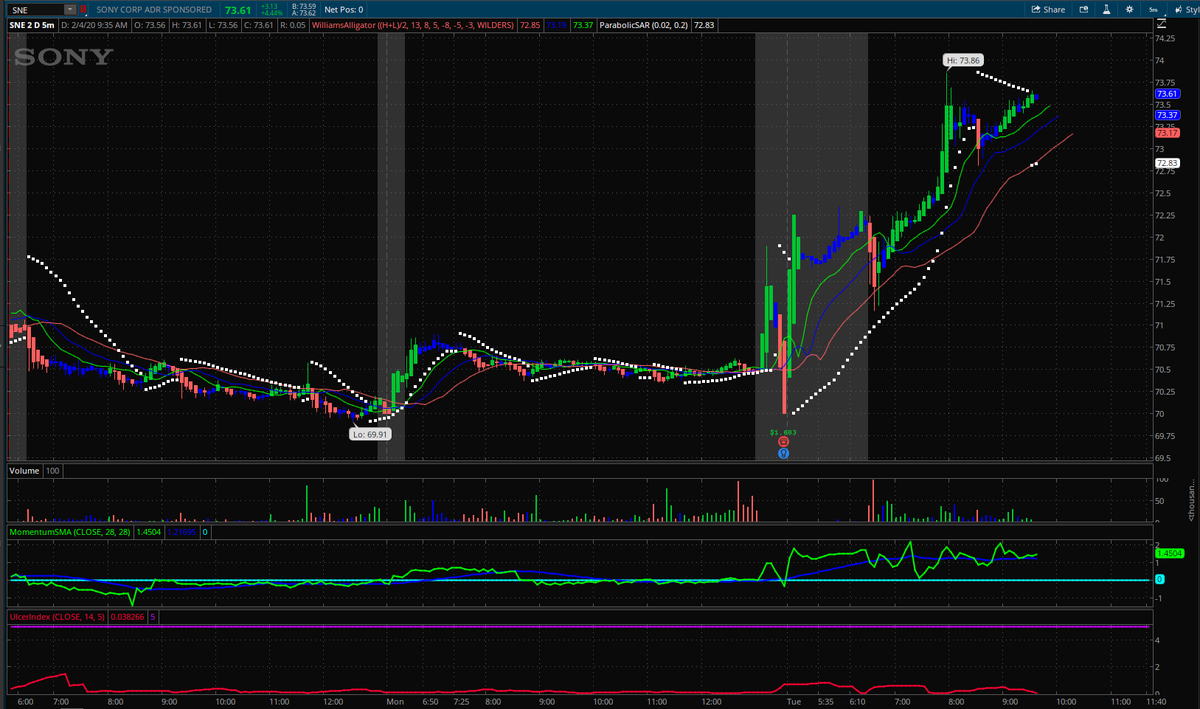Click the 72.85 red alligator value
This screenshot has height=709, width=1200.
530,23
